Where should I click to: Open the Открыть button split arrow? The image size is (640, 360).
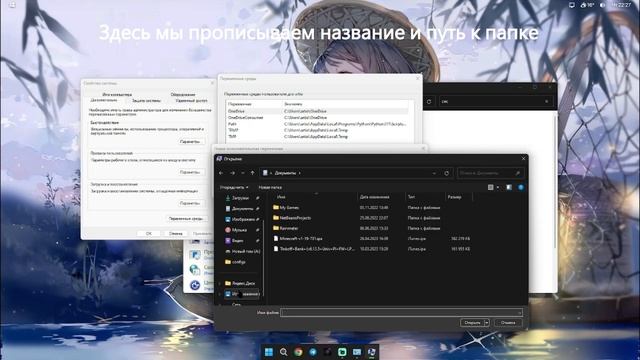pyautogui.click(x=487, y=323)
